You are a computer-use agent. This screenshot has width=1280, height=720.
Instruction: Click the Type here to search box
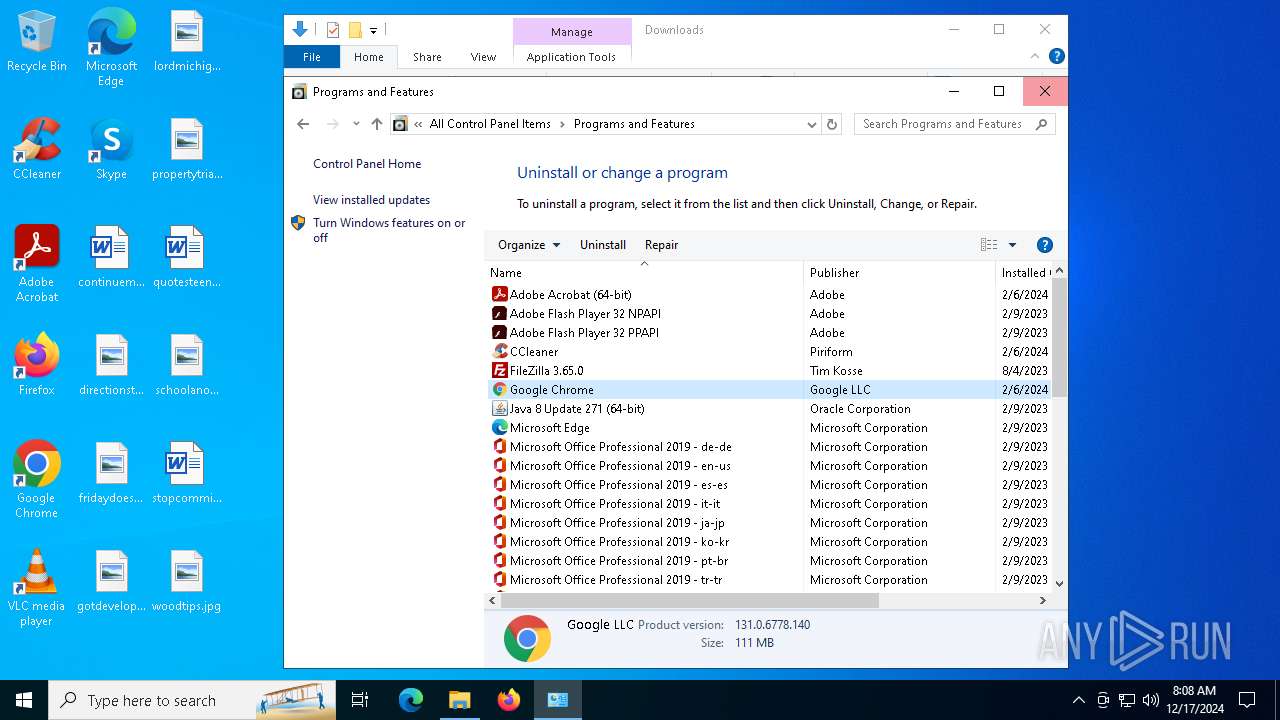[x=192, y=700]
